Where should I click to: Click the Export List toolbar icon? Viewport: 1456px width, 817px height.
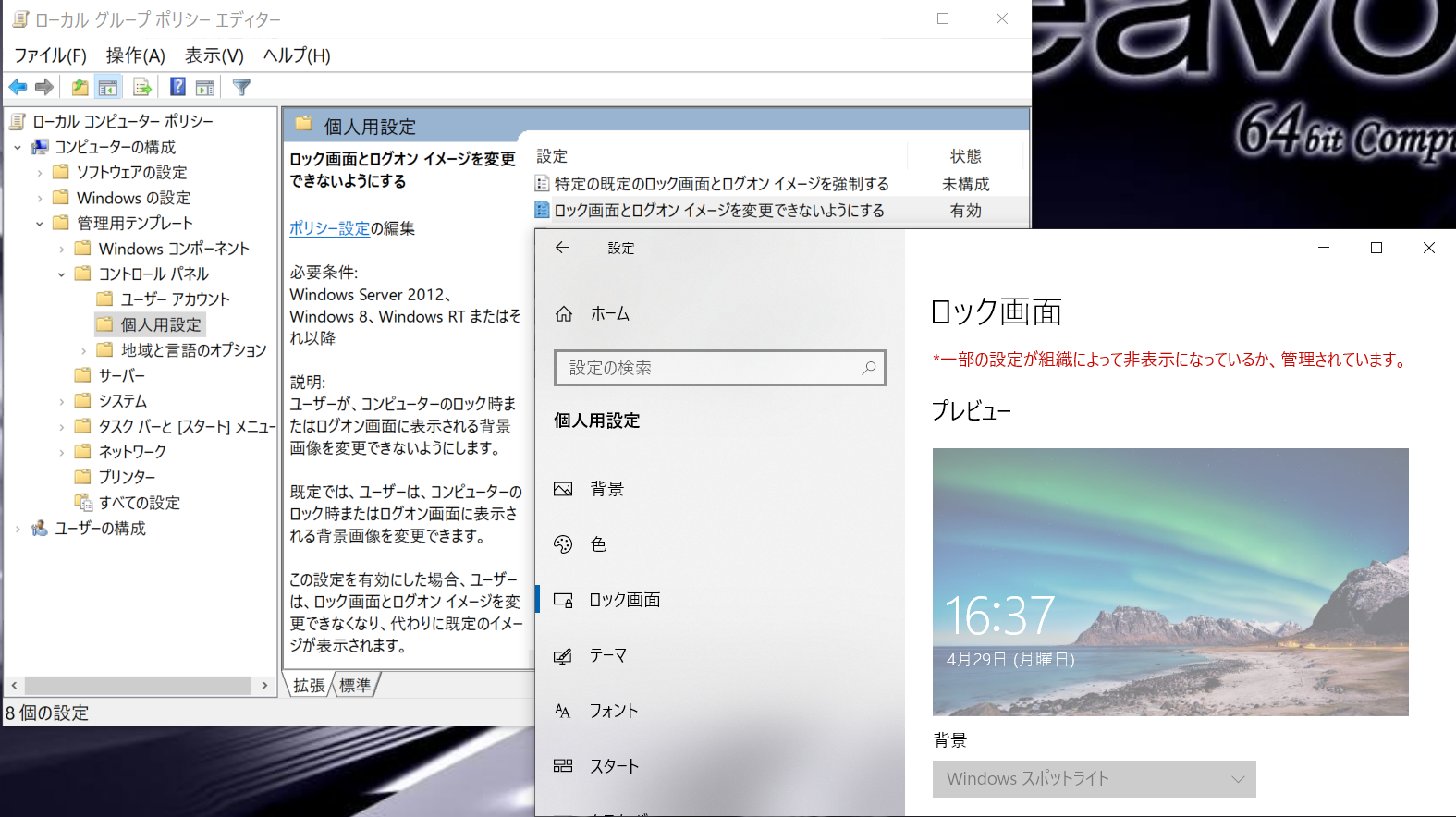point(142,87)
